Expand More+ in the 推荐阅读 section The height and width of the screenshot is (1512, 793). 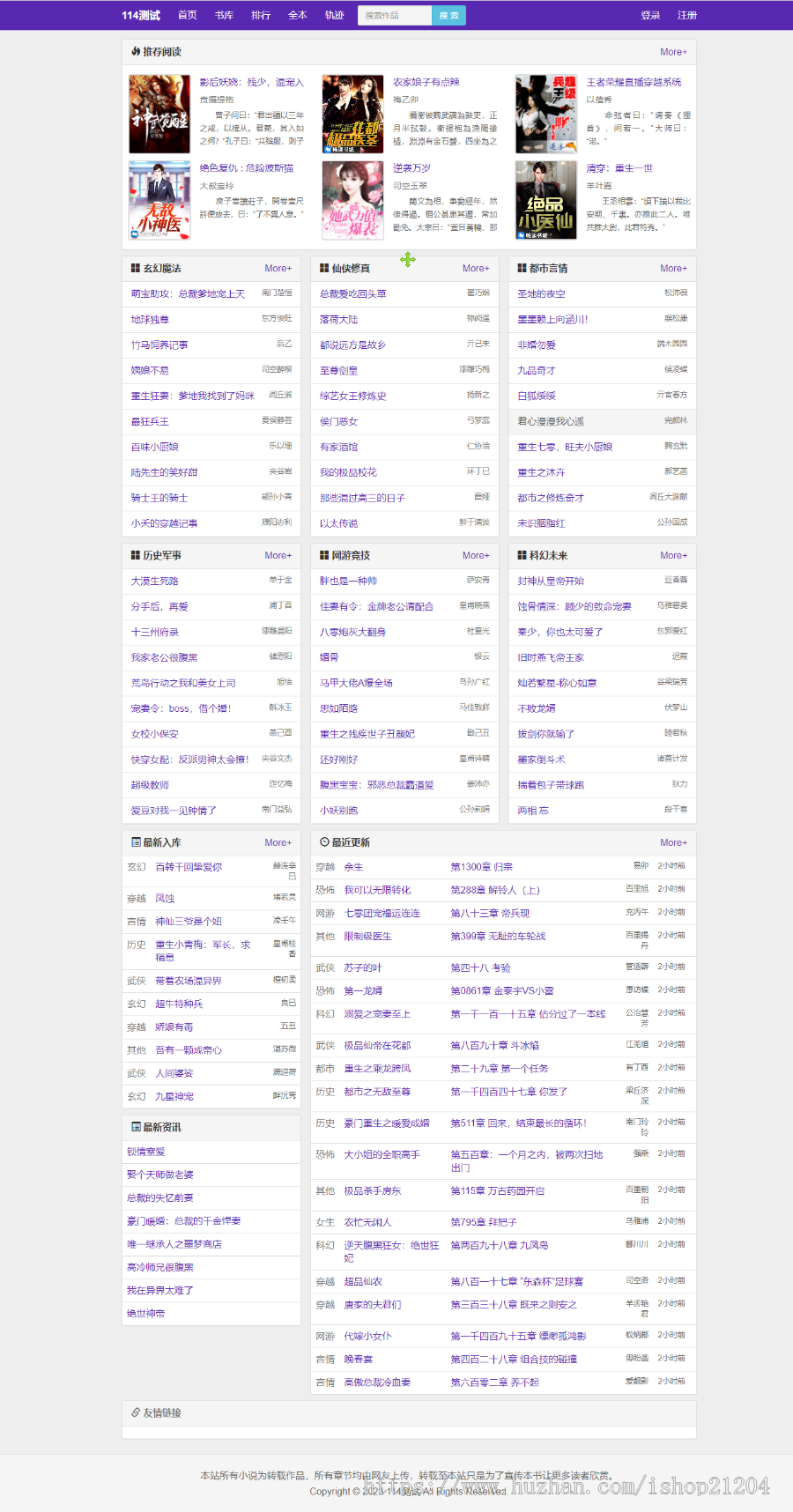click(x=673, y=52)
